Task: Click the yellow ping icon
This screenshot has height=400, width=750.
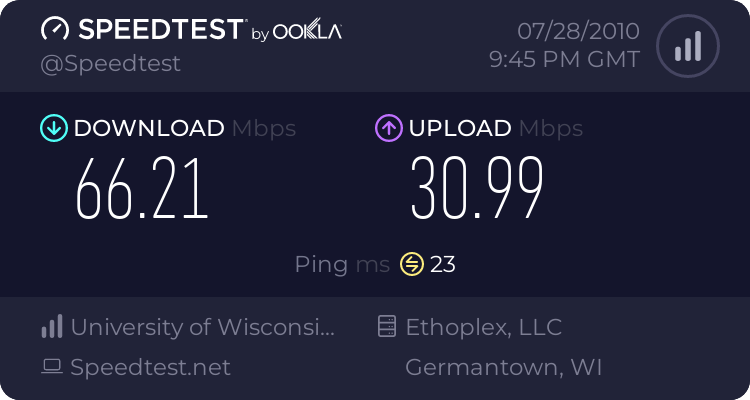Action: (412, 264)
